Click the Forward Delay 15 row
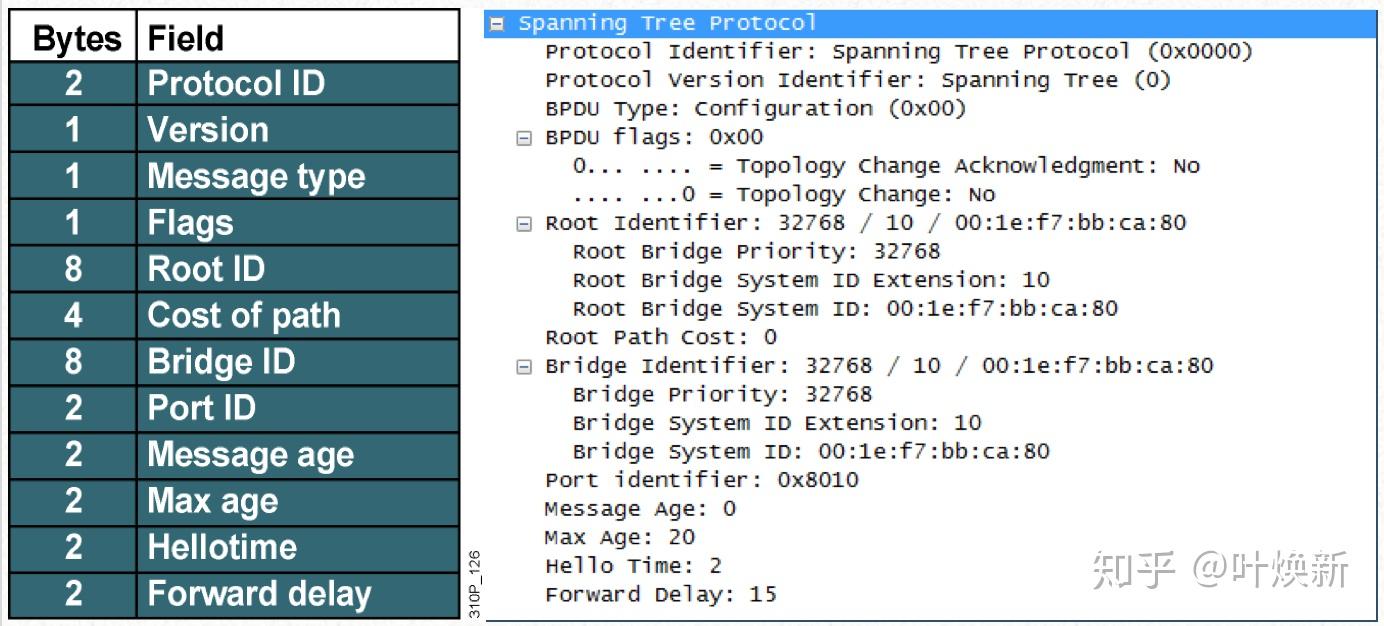The height and width of the screenshot is (626, 1384). (x=660, y=594)
